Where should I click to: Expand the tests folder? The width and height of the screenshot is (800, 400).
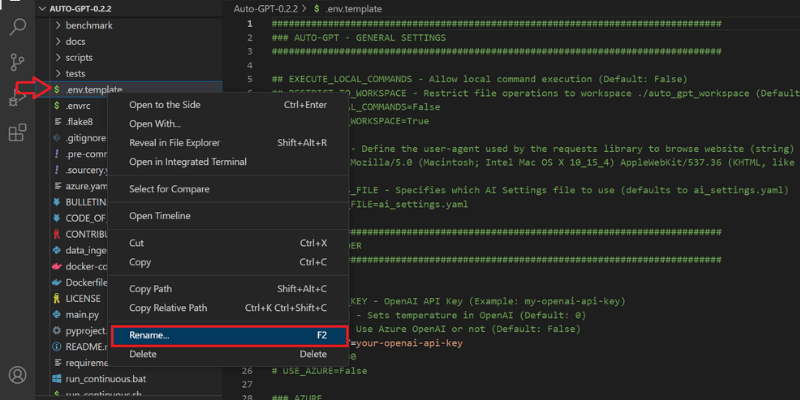(58, 73)
